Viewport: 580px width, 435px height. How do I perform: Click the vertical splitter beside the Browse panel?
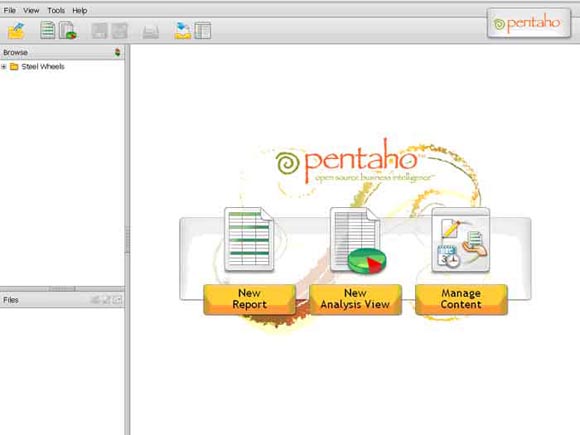point(127,240)
